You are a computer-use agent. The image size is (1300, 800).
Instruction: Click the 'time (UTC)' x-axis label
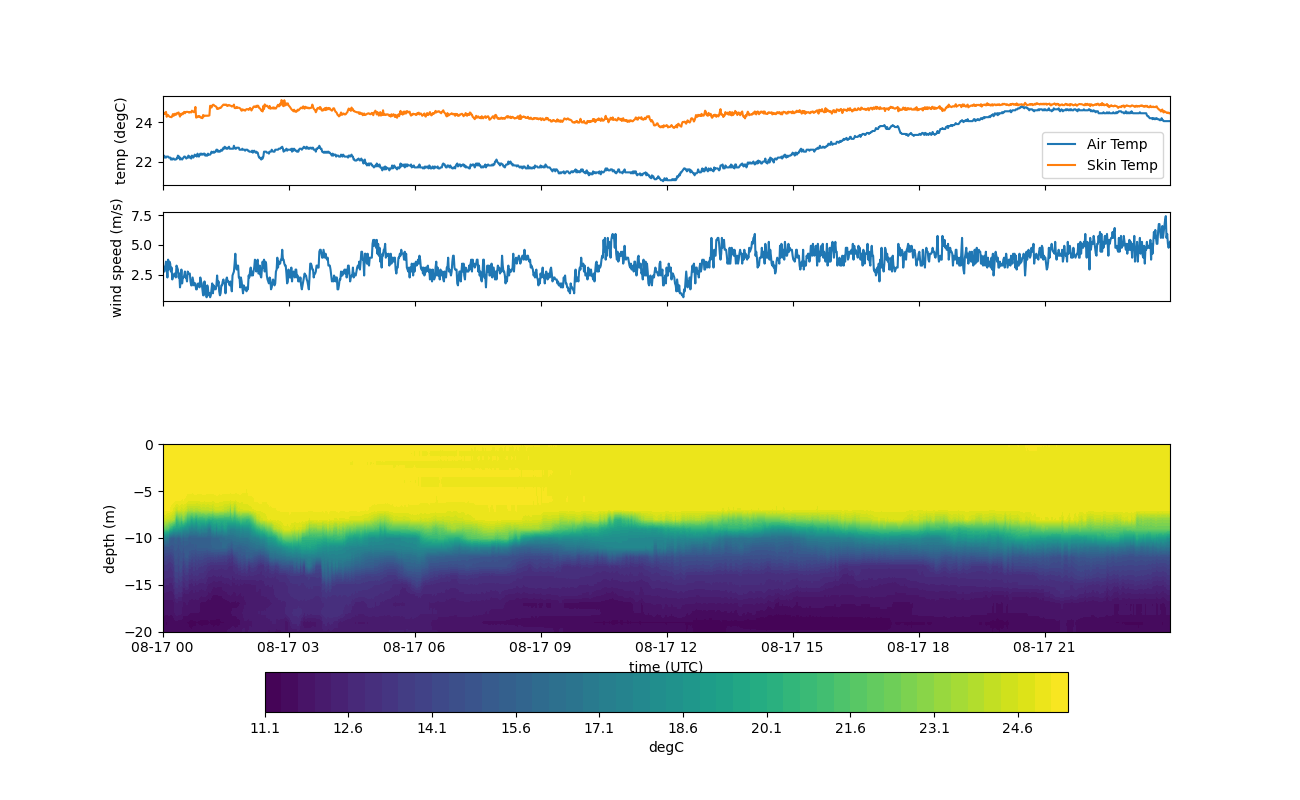[666, 667]
